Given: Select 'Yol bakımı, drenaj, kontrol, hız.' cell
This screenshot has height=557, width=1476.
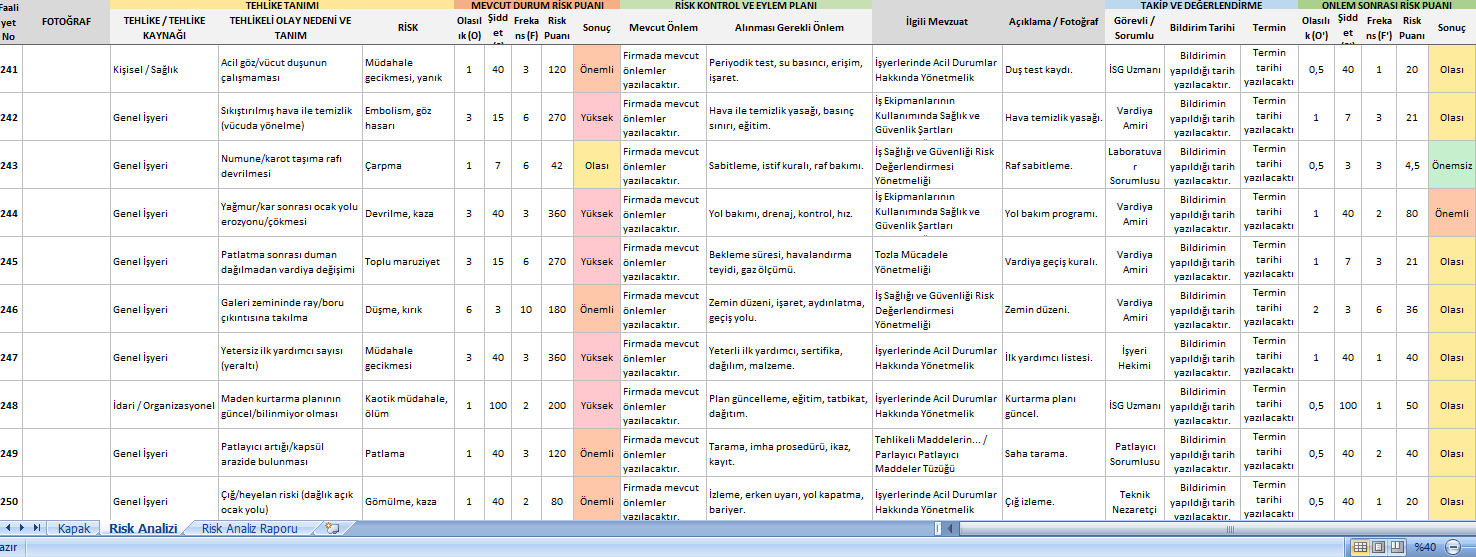Looking at the screenshot, I should (x=789, y=214).
